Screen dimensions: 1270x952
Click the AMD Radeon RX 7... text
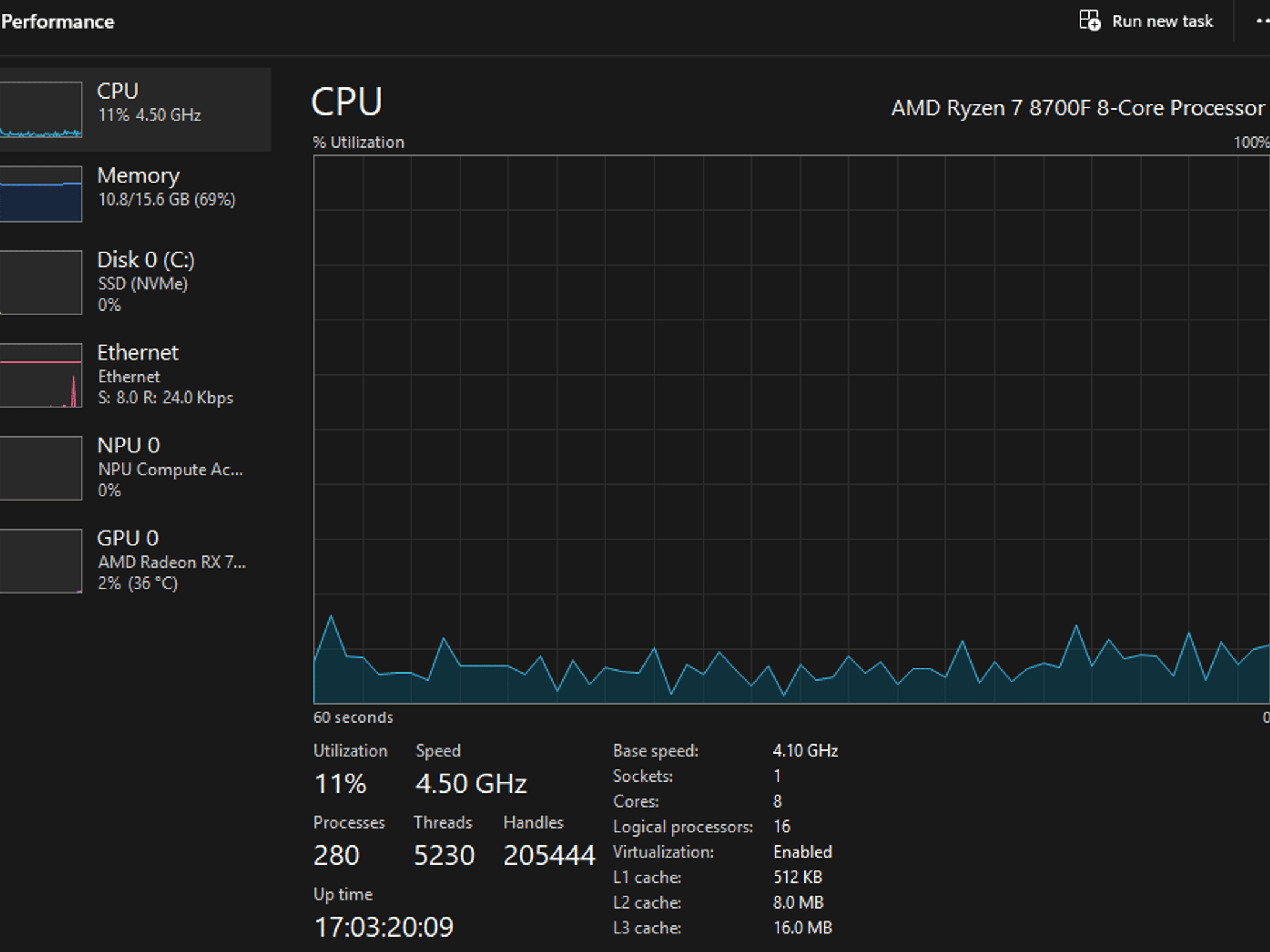point(172,562)
